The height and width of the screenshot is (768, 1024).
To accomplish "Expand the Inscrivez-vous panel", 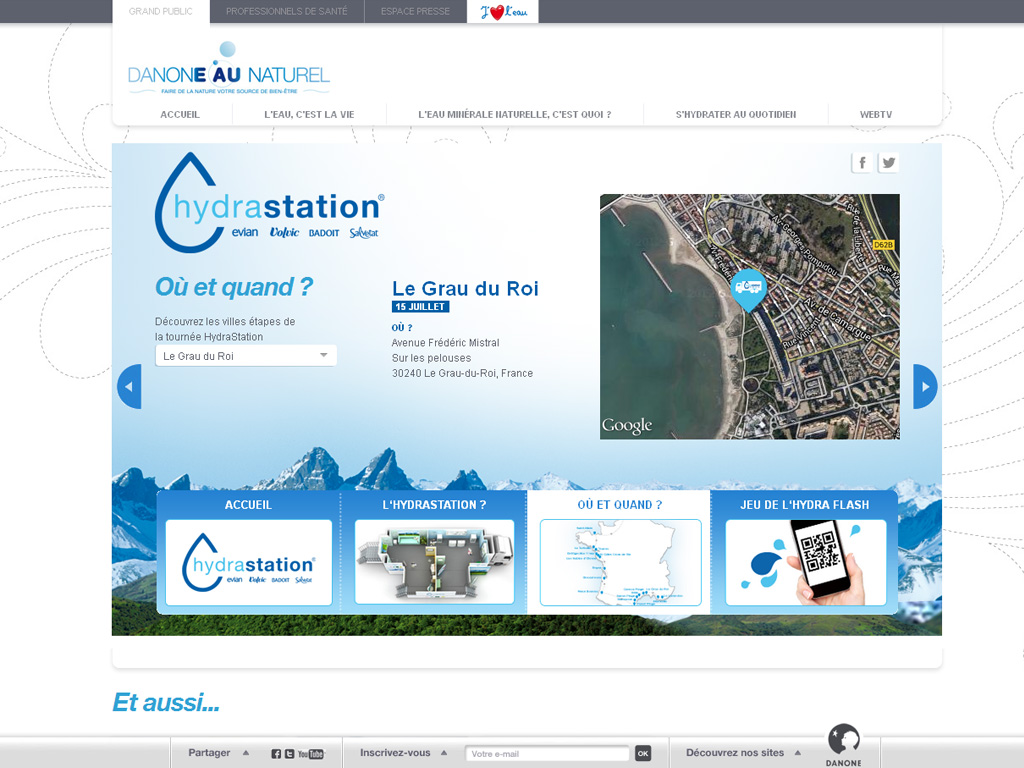I will pos(404,753).
